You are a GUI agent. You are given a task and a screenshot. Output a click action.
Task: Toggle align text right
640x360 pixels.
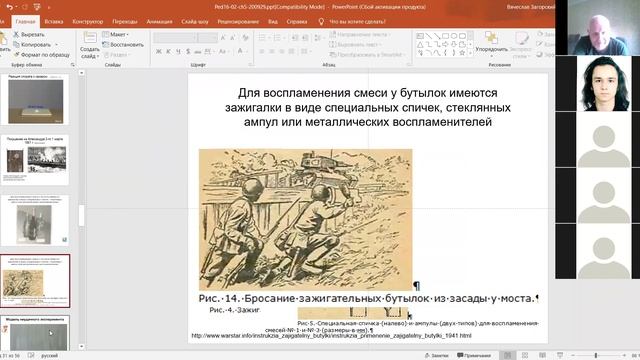282,51
